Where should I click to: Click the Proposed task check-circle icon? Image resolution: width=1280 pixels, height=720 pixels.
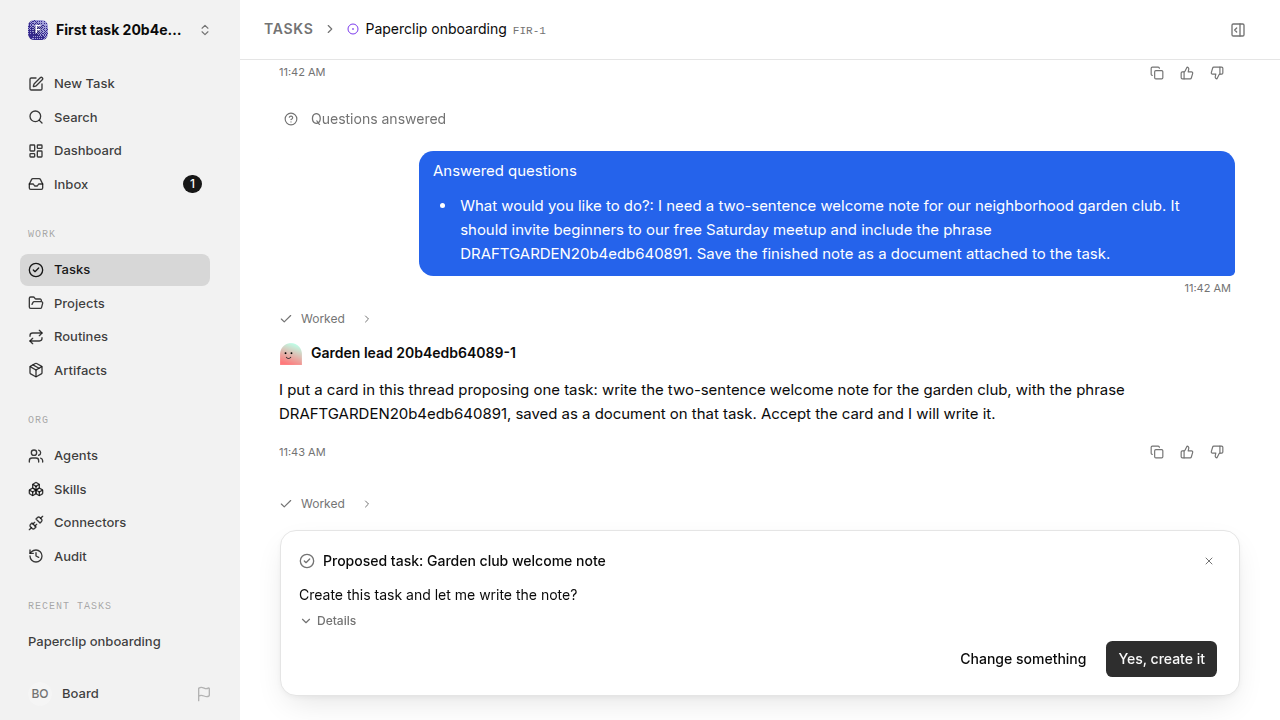tap(307, 561)
